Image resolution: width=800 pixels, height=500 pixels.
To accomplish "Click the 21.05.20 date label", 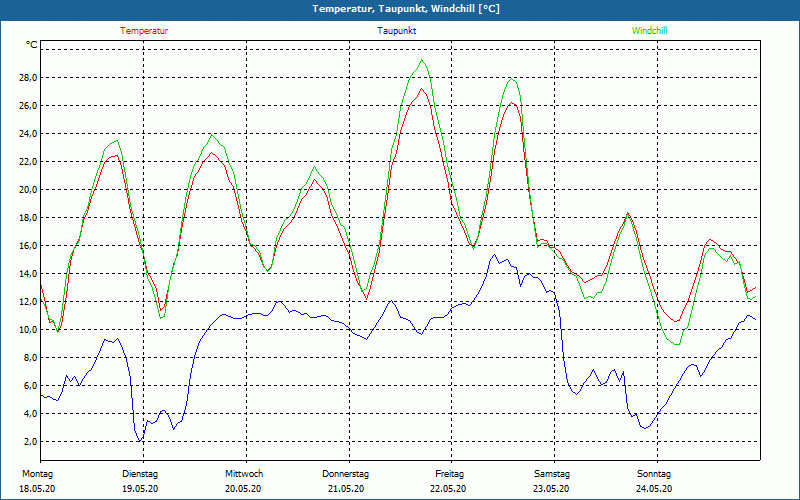I will (x=346, y=489).
